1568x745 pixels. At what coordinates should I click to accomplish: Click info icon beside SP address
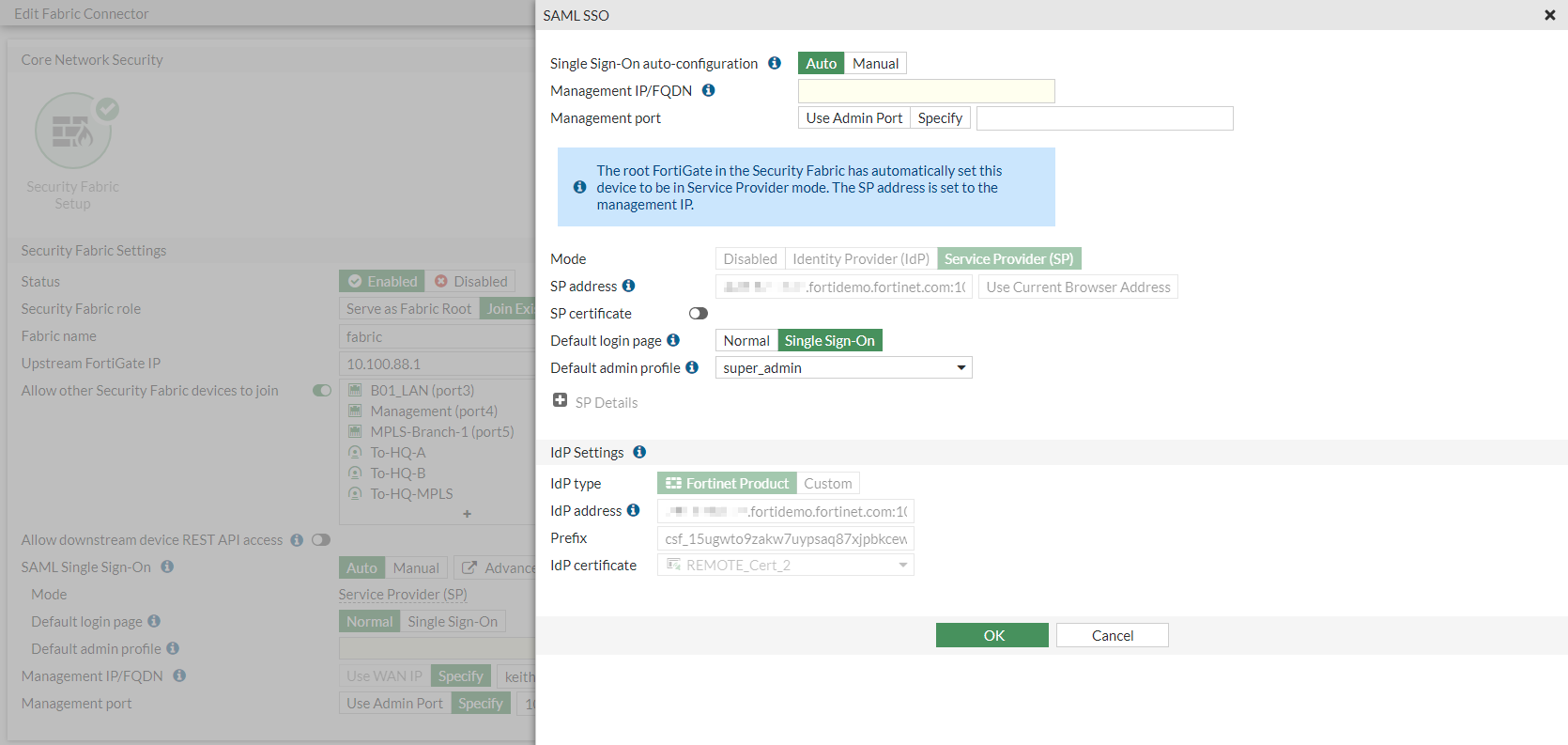(x=629, y=286)
